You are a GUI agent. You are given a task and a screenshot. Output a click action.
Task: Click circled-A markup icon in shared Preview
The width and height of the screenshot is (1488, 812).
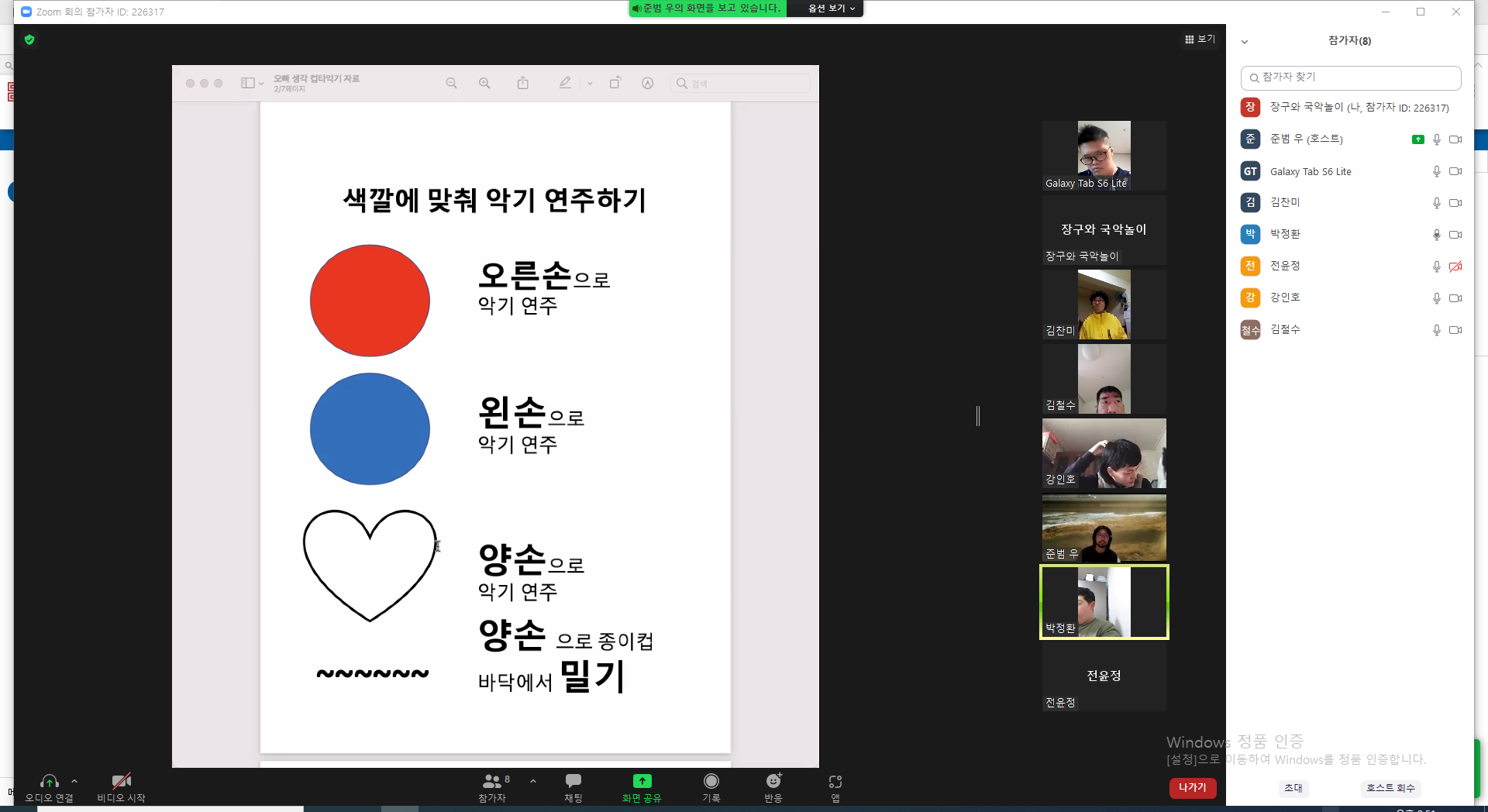(x=647, y=83)
